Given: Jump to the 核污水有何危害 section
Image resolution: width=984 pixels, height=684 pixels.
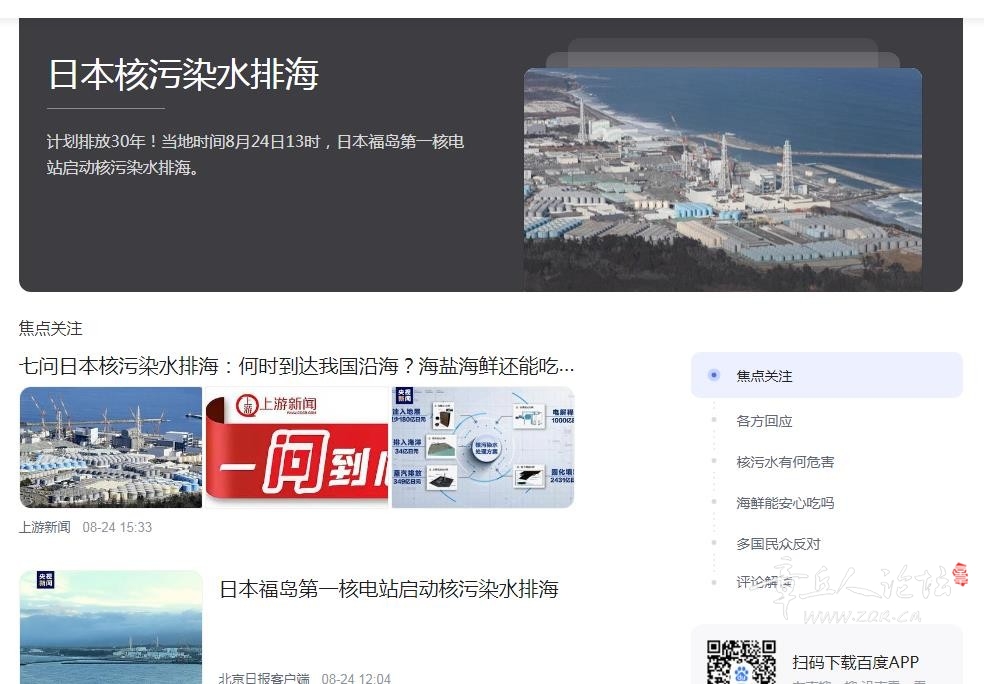Looking at the screenshot, I should pos(785,462).
